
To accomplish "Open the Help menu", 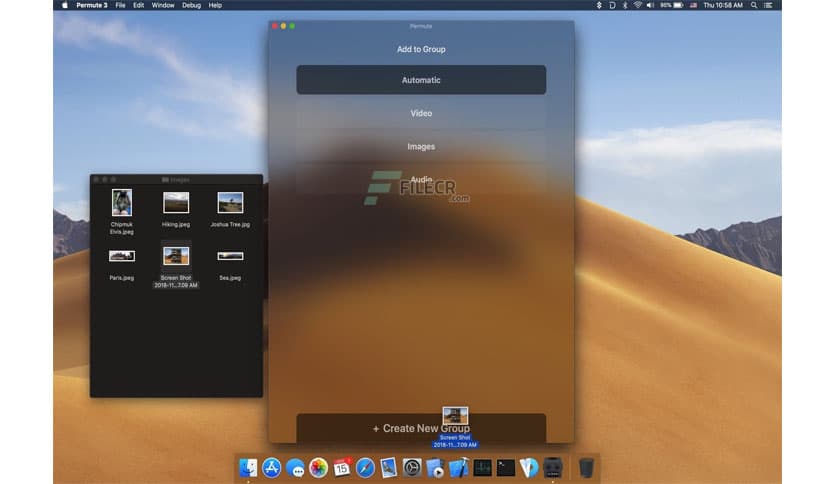I will click(215, 5).
